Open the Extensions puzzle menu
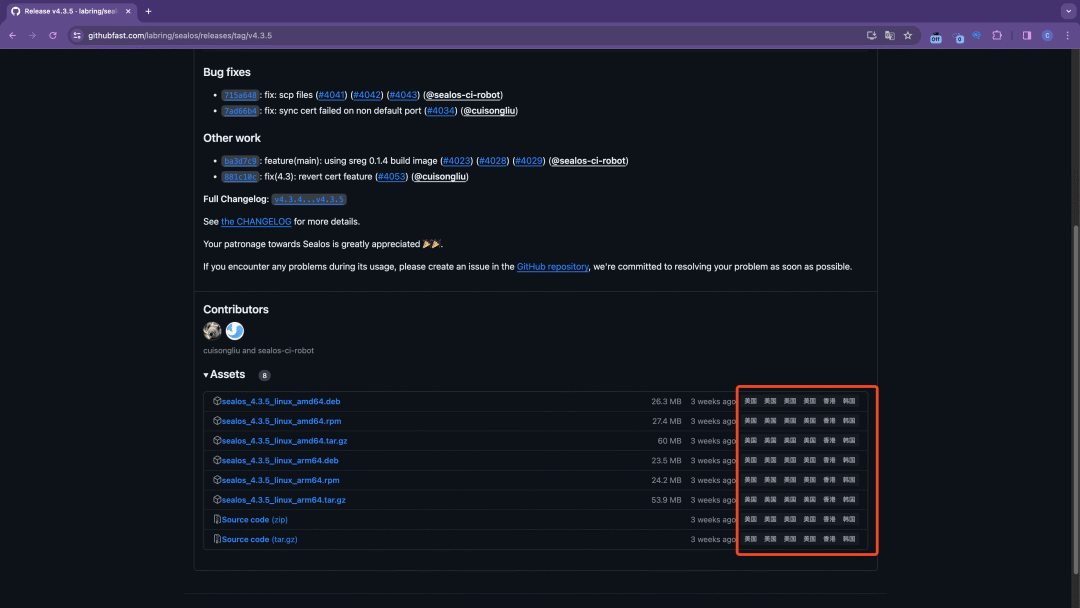 (x=997, y=35)
